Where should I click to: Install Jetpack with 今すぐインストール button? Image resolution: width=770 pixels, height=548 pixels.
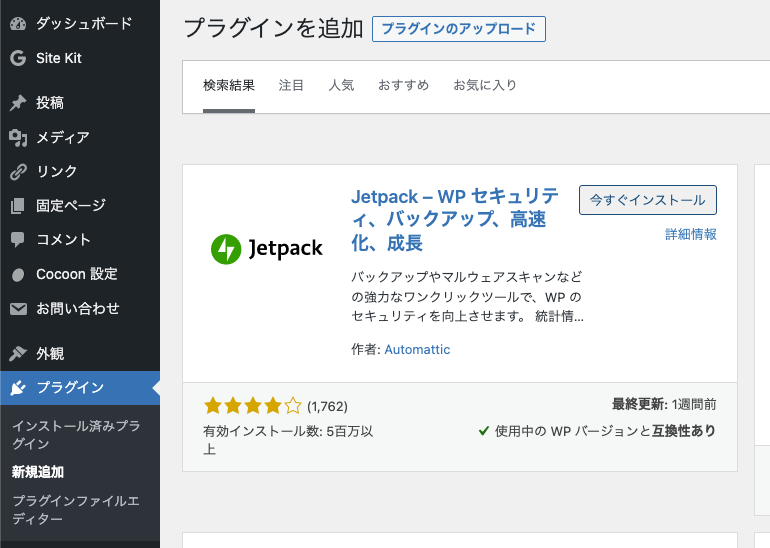click(648, 200)
